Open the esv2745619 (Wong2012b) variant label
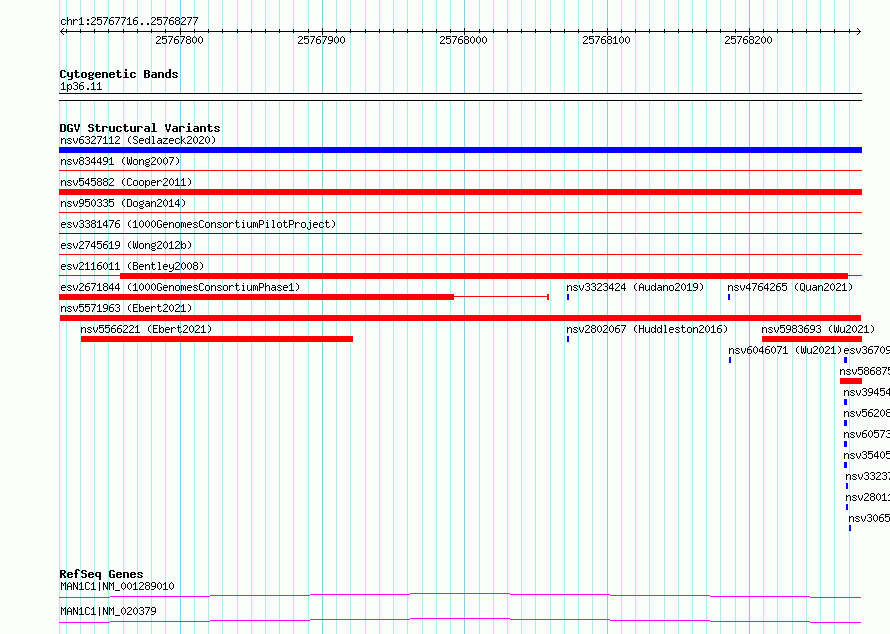890x634 pixels. 126,245
